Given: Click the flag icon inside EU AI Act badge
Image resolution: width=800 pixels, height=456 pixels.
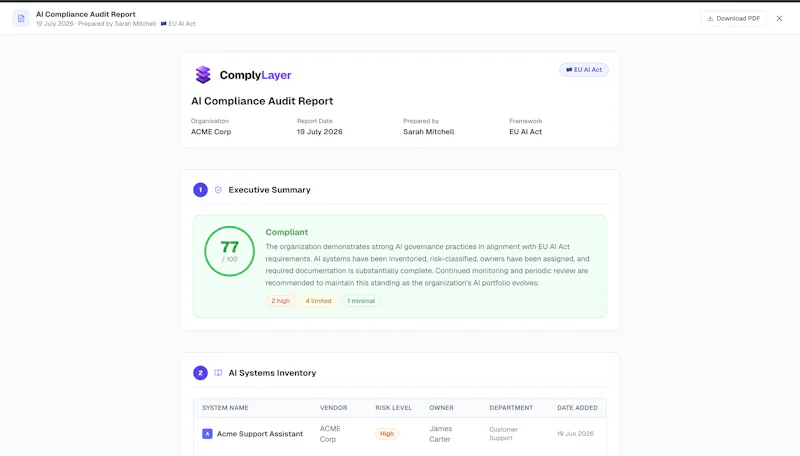Looking at the screenshot, I should (569, 70).
